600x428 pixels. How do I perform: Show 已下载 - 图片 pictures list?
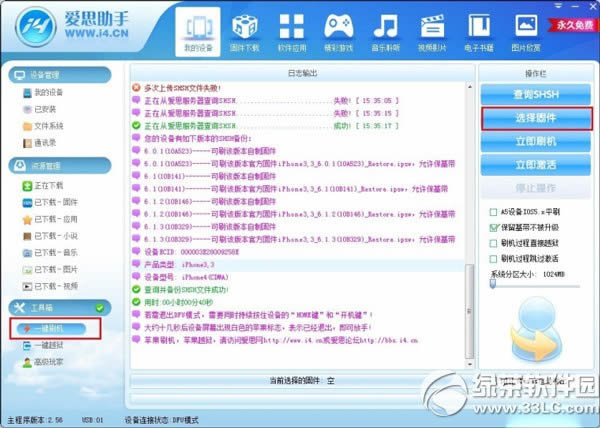point(50,270)
